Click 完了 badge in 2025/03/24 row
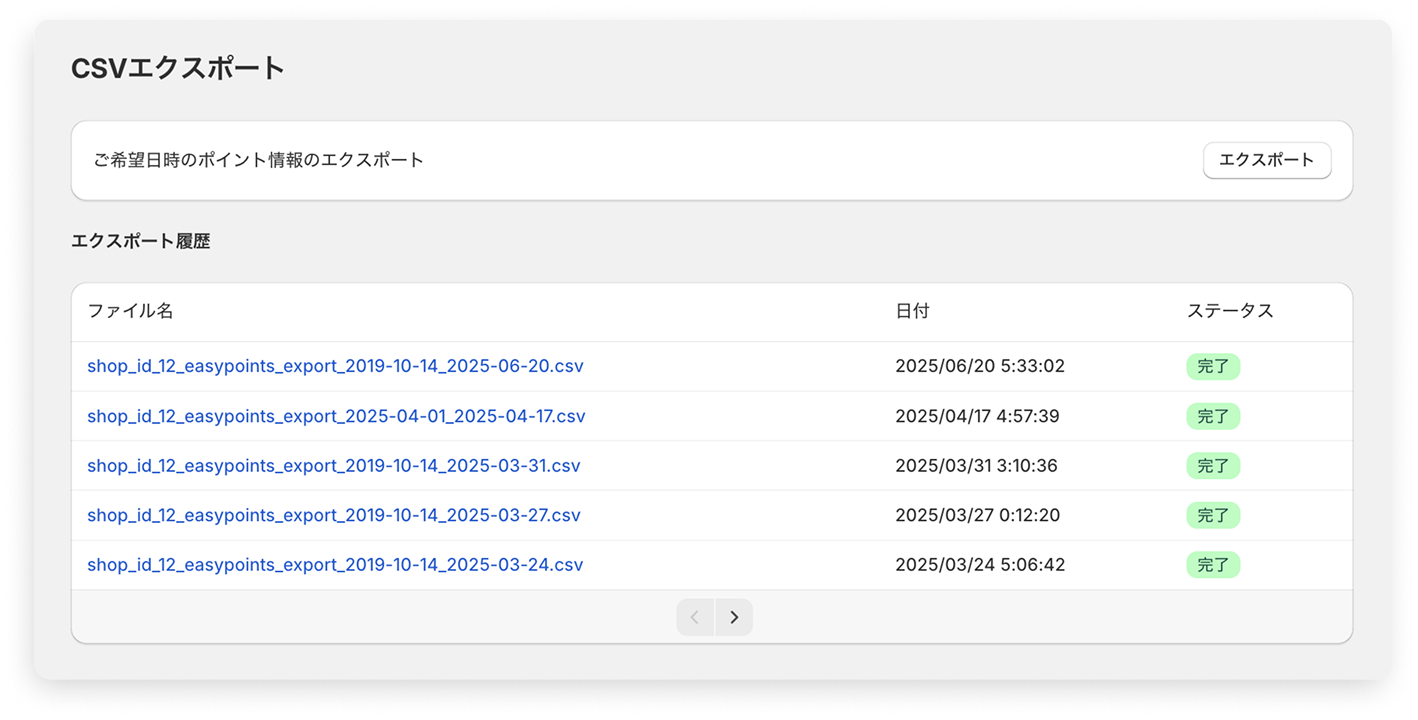Screen dimensions: 1418x720 point(1213,565)
